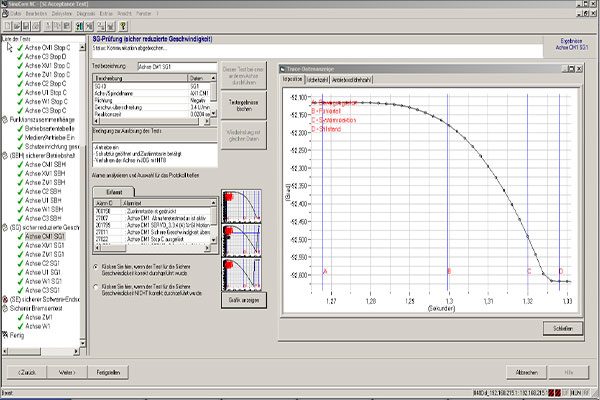The width and height of the screenshot is (600, 400).
Task: Select correctly performed test radio button
Action: pyautogui.click(x=96, y=266)
